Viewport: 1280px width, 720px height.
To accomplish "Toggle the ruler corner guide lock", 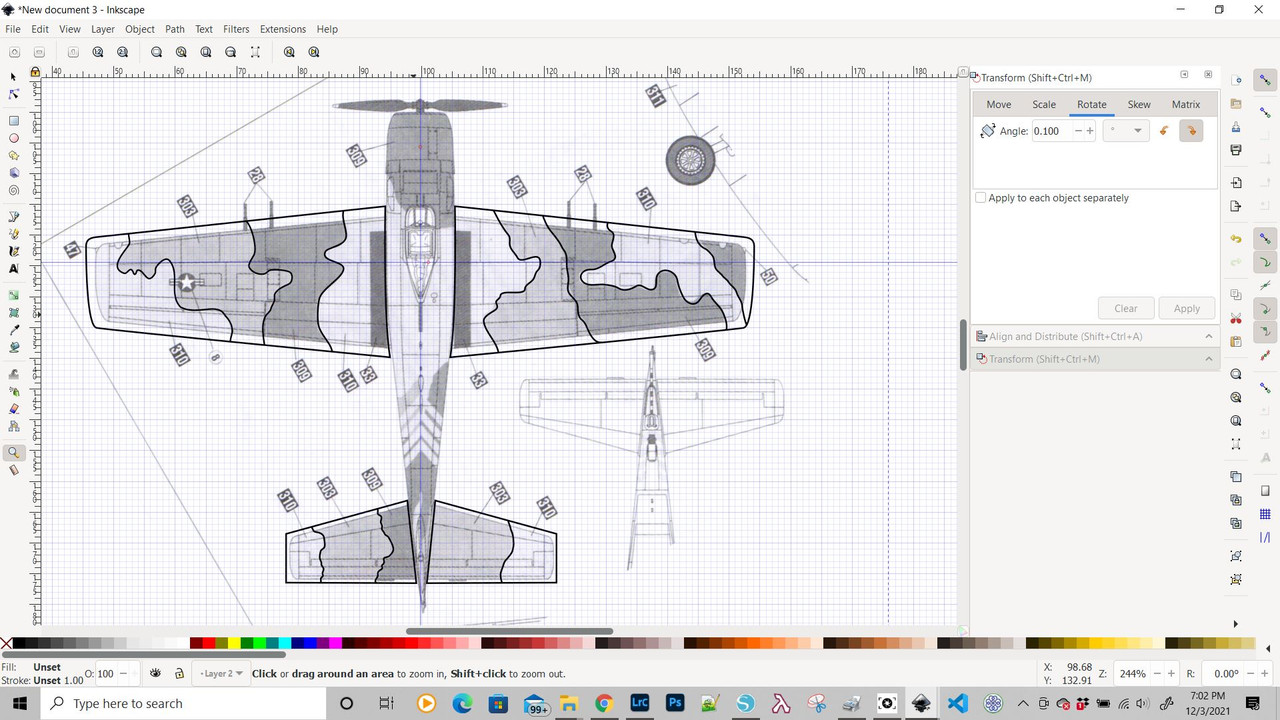I will pos(35,72).
